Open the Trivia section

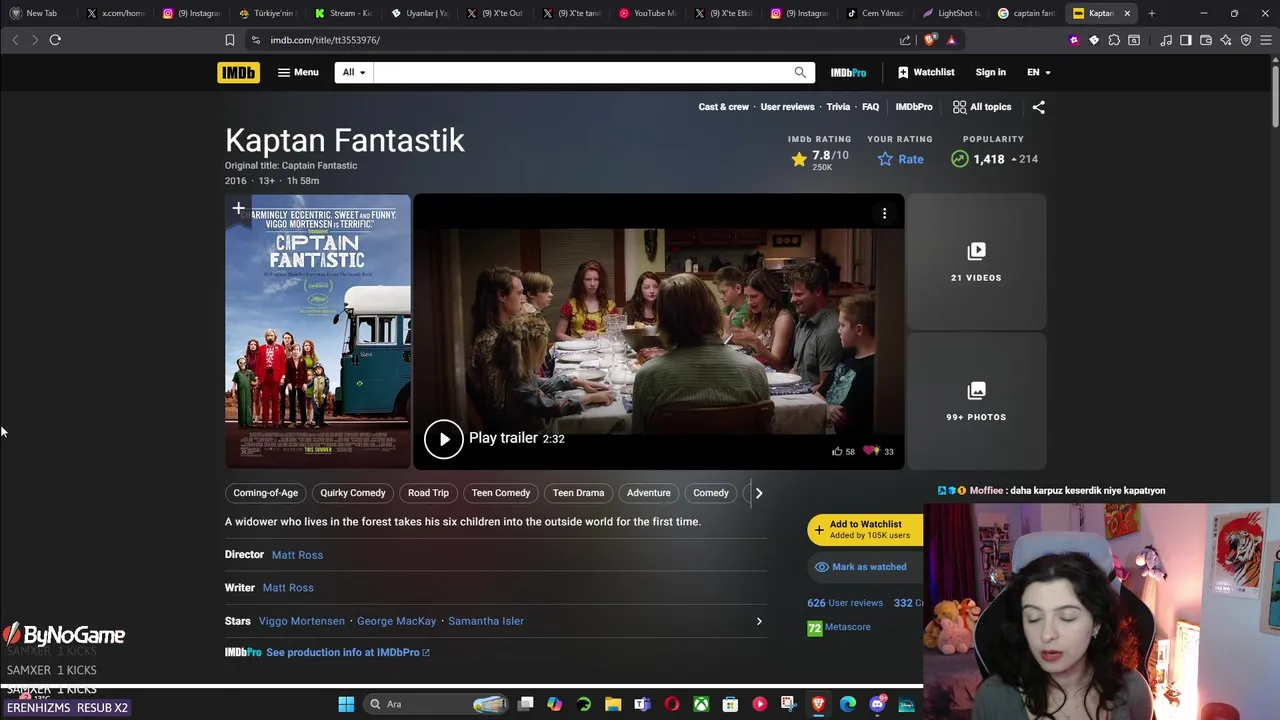(x=838, y=107)
